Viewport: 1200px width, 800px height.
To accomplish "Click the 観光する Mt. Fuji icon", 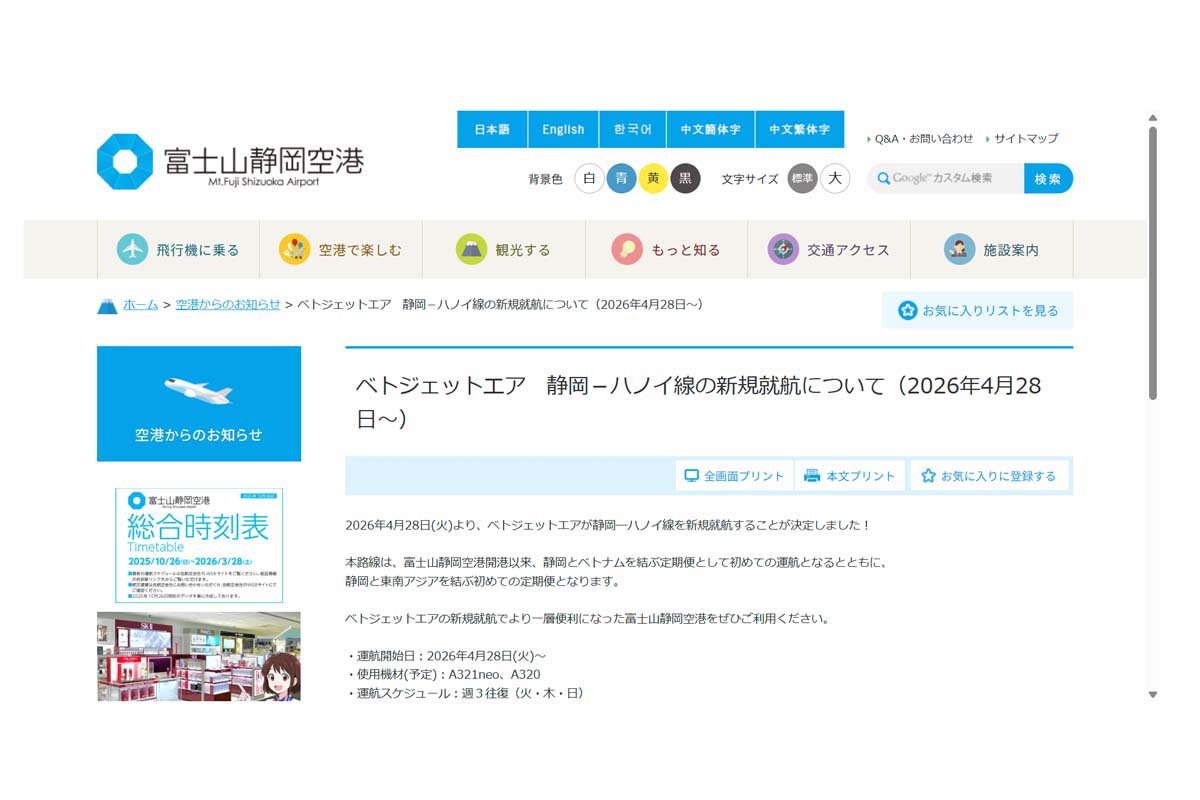I will (x=472, y=250).
